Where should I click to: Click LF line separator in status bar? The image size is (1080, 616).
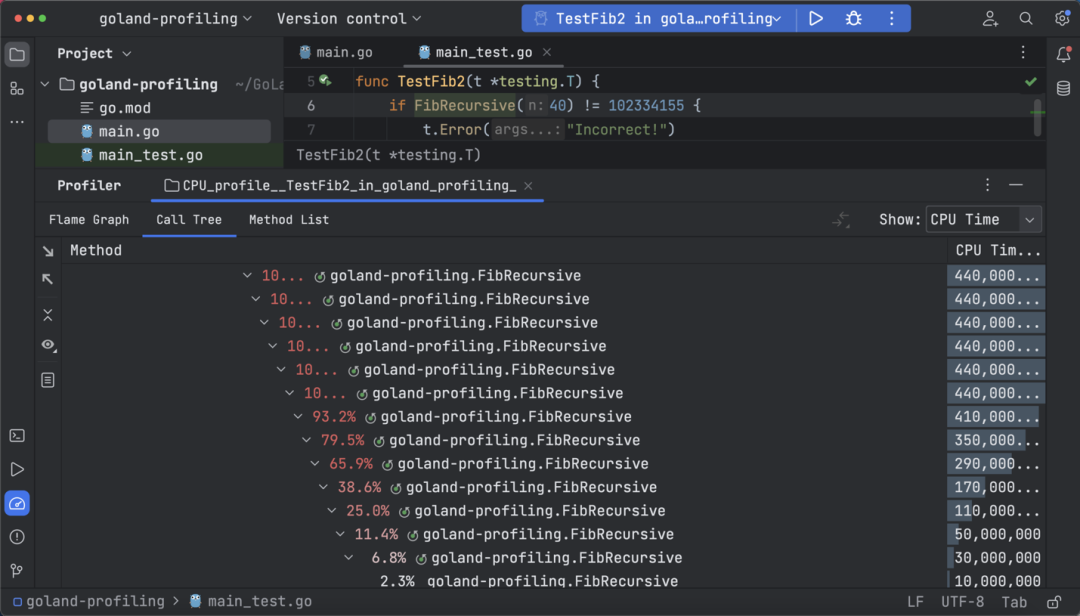pyautogui.click(x=915, y=602)
